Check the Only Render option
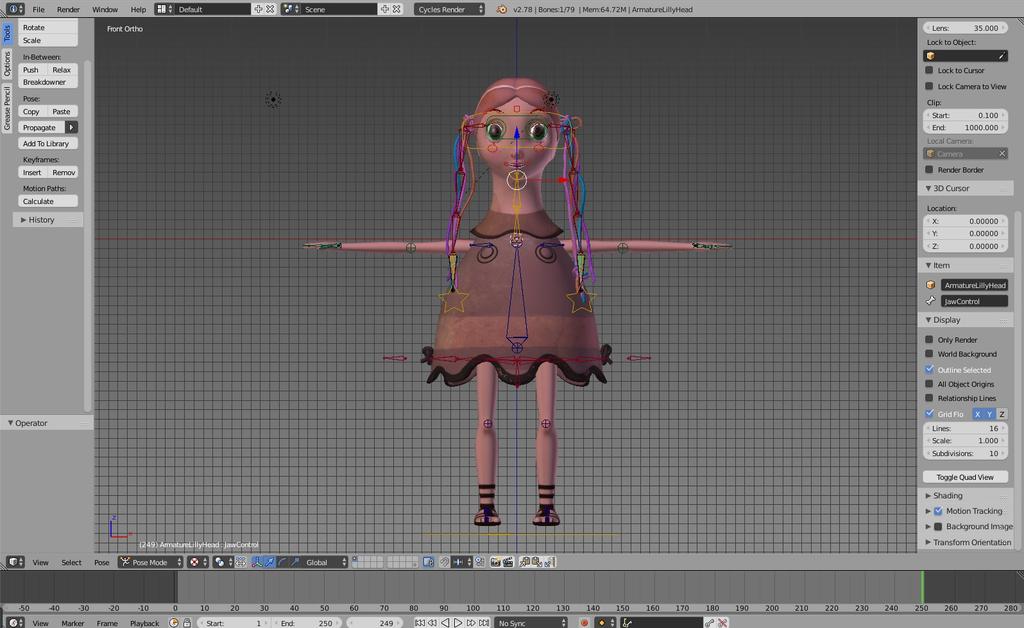 pyautogui.click(x=929, y=339)
